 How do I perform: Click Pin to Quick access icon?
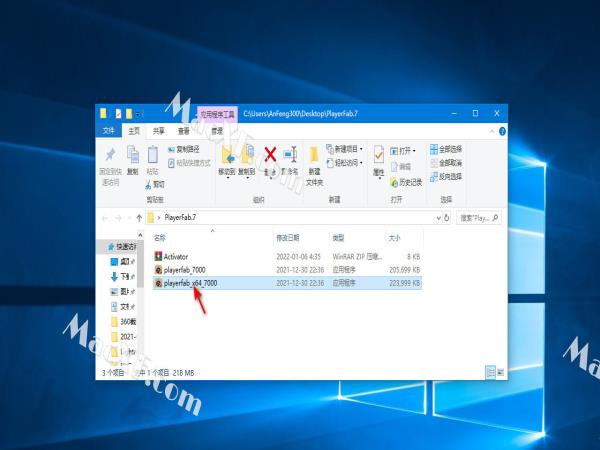pos(111,154)
